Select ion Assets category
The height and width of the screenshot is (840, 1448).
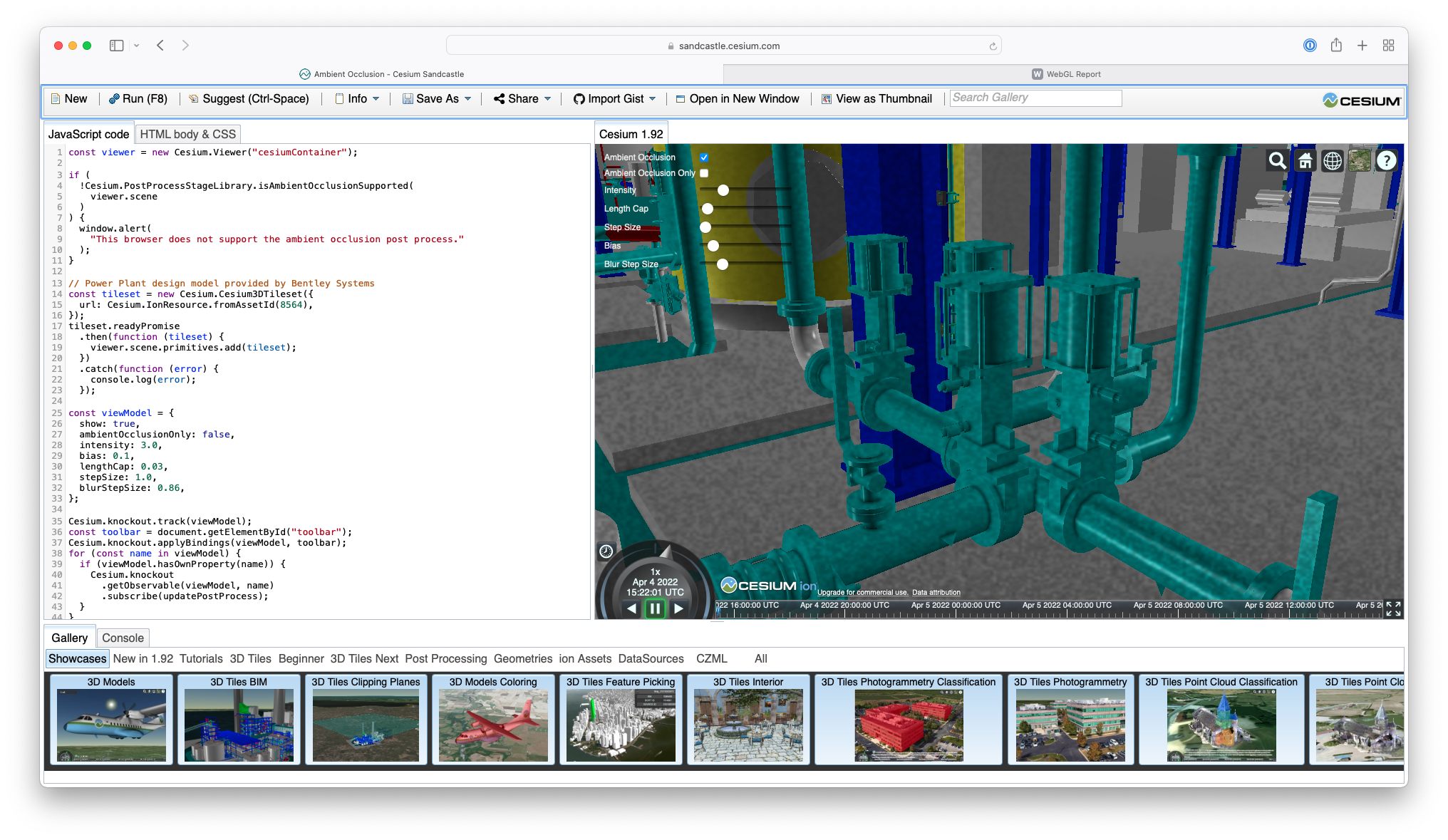pos(585,658)
